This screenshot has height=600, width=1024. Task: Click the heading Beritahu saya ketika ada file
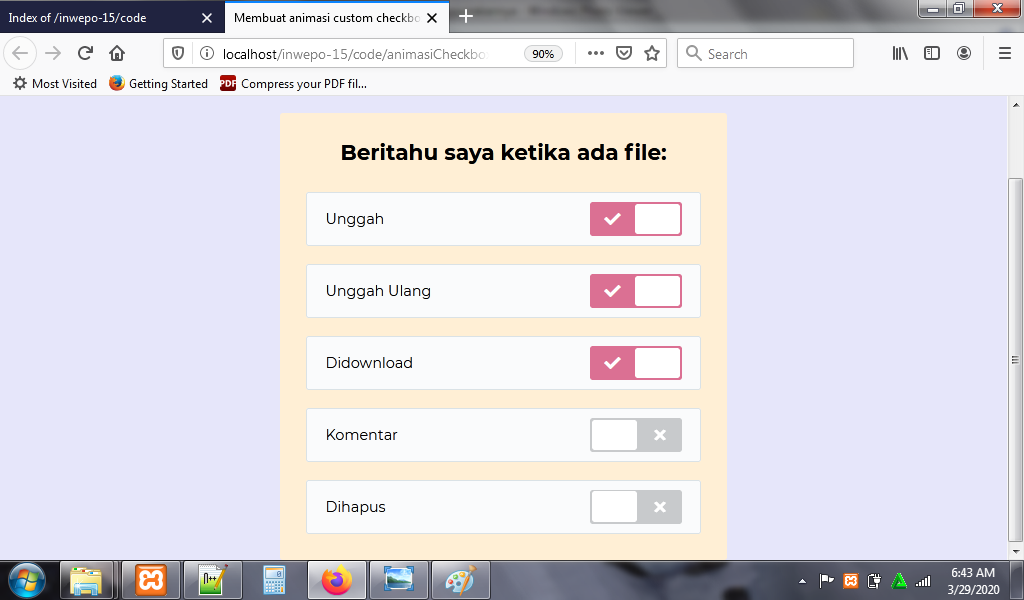tap(504, 153)
